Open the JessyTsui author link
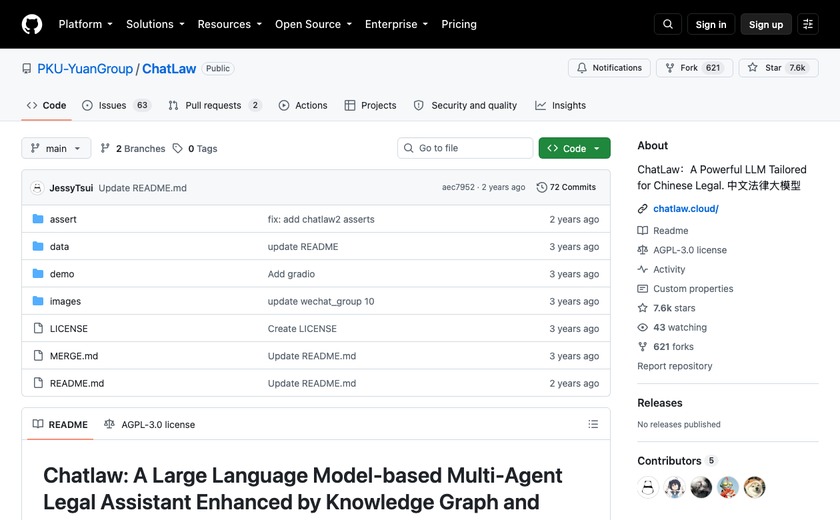The width and height of the screenshot is (840, 520). point(71,188)
